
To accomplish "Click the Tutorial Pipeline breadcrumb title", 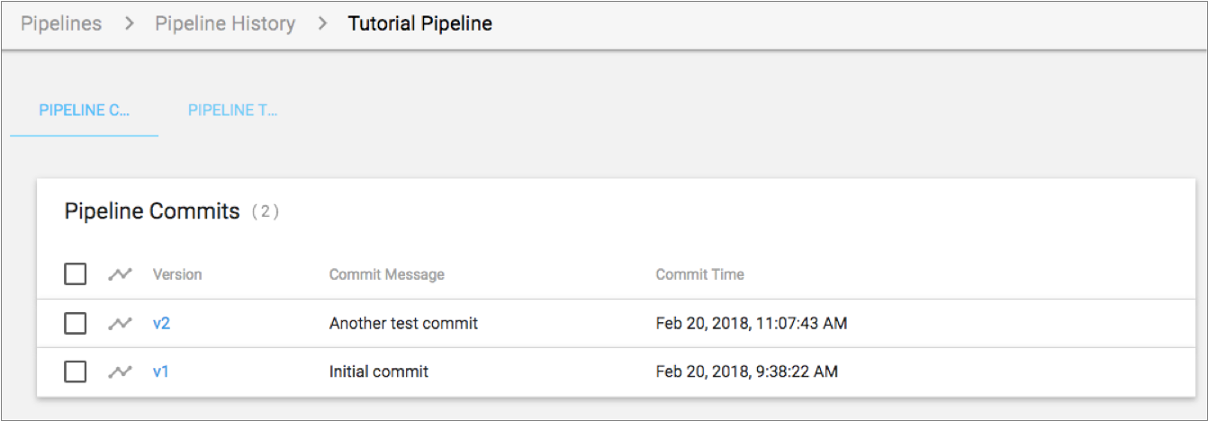I will 420,24.
